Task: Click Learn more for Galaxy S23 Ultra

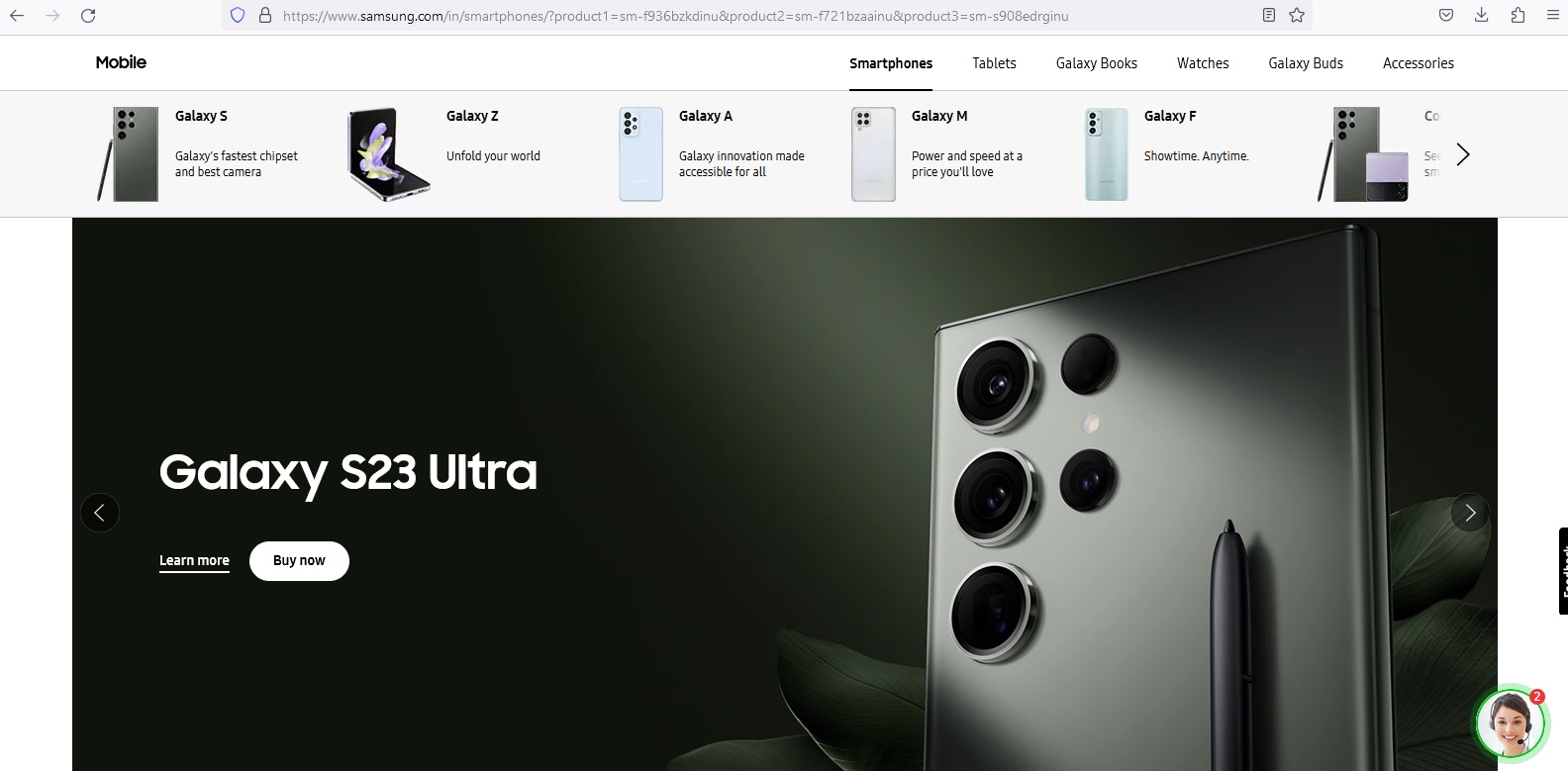Action: pos(194,561)
